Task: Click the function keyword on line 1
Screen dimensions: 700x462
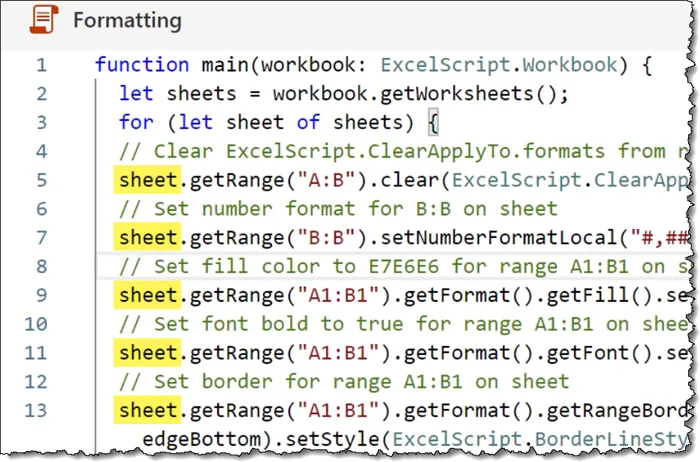Action: pos(142,65)
